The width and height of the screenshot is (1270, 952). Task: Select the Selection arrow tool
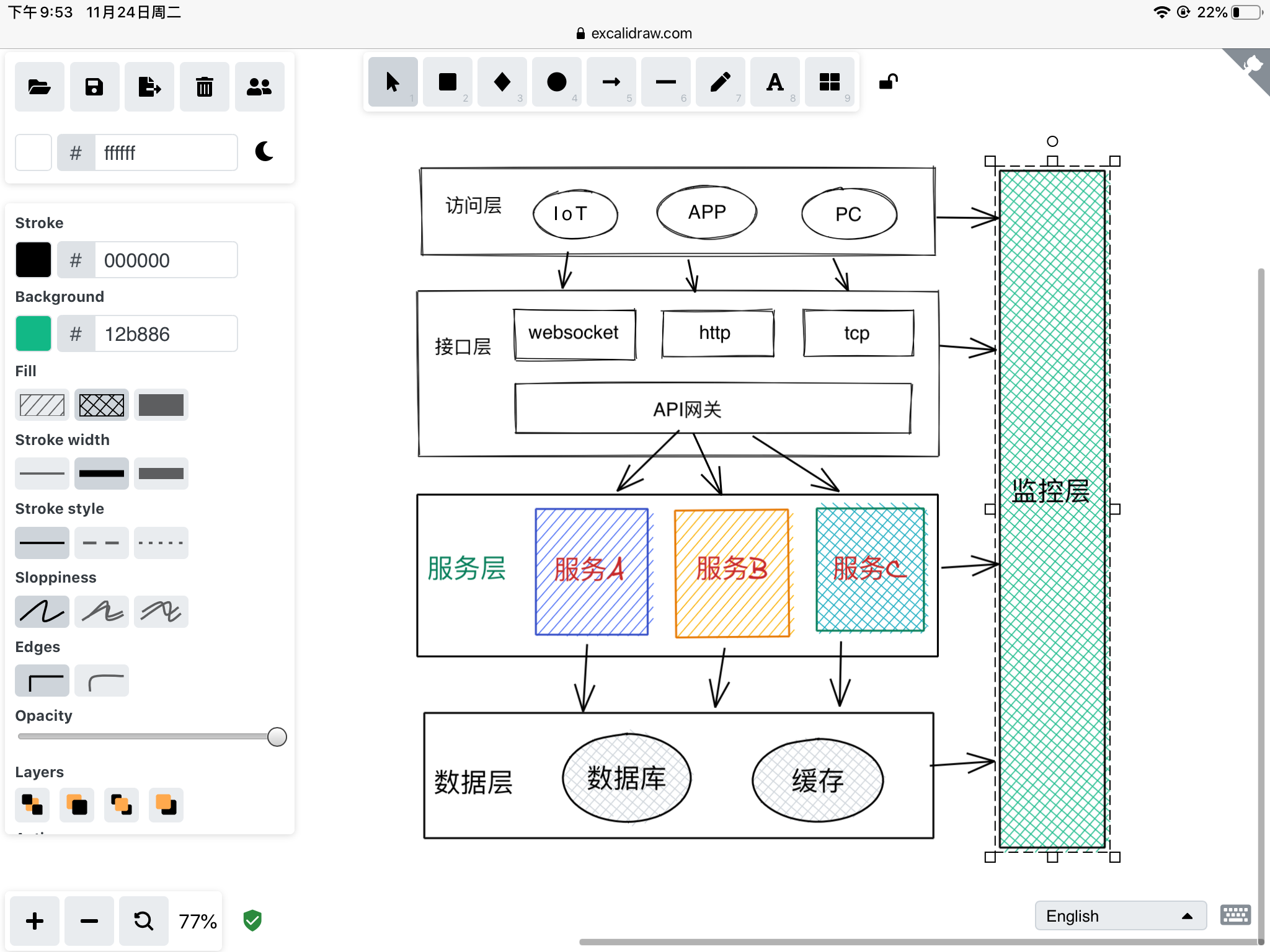tap(393, 82)
